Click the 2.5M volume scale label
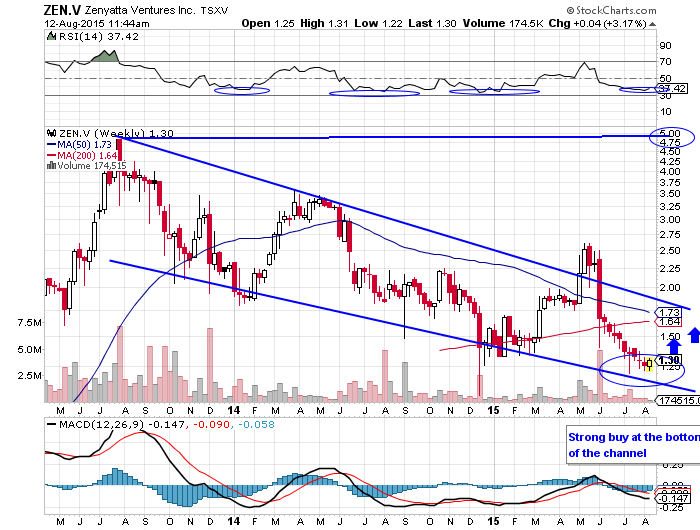Viewport: 700px width, 530px height. pyautogui.click(x=30, y=376)
